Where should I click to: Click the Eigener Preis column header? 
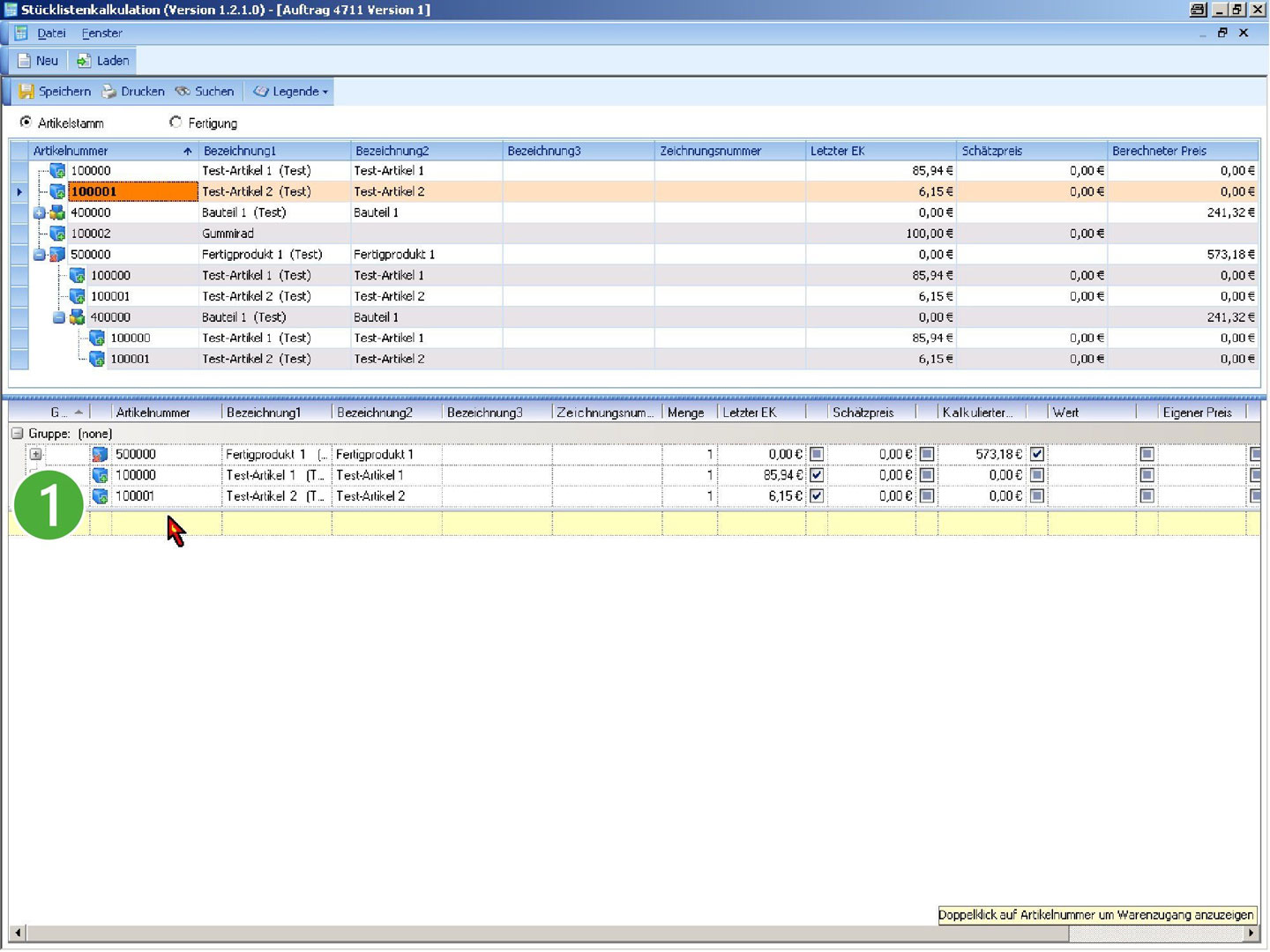point(1201,413)
